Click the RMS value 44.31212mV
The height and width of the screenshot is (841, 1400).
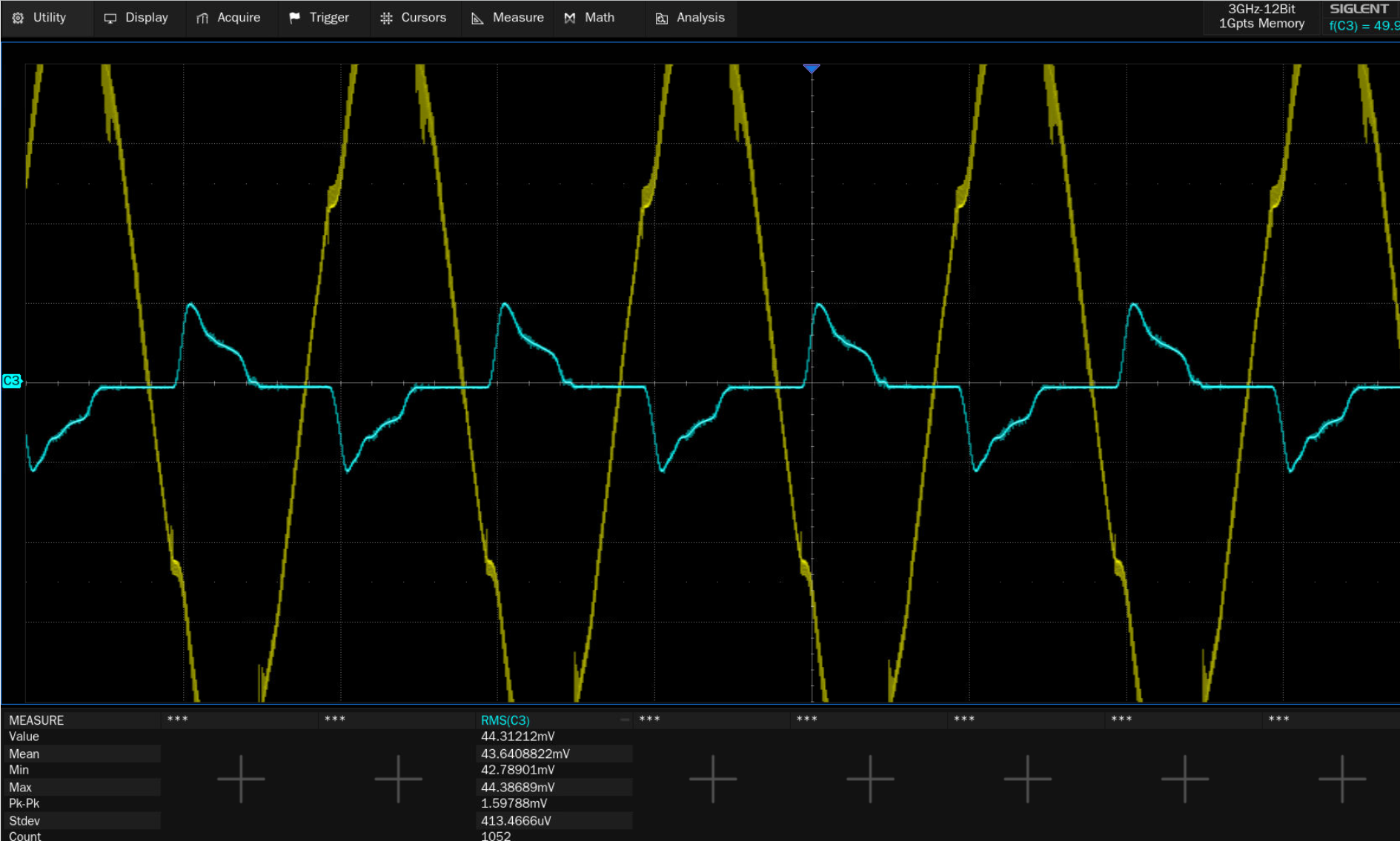pyautogui.click(x=517, y=737)
